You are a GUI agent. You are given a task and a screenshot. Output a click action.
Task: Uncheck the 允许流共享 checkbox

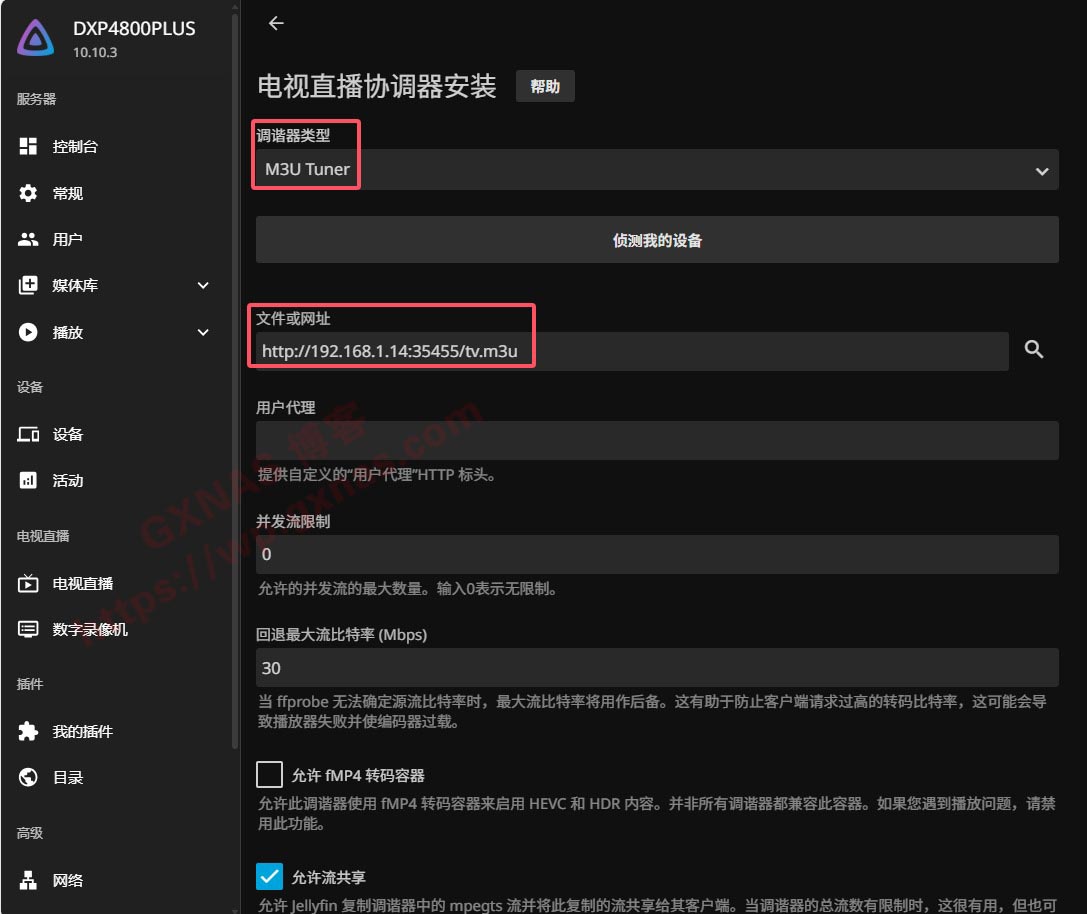click(x=269, y=877)
